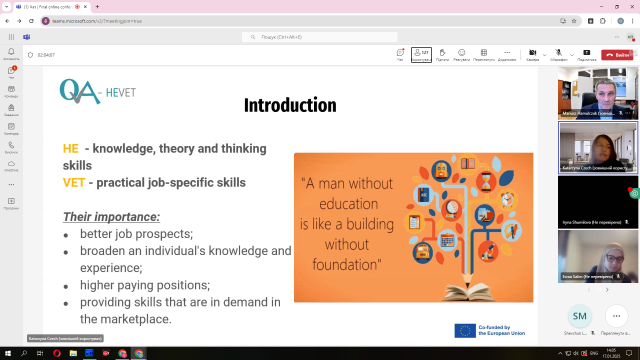Image resolution: width=640 pixels, height=360 pixels.
Task: Select Iryna's black video tile
Action: [598, 202]
